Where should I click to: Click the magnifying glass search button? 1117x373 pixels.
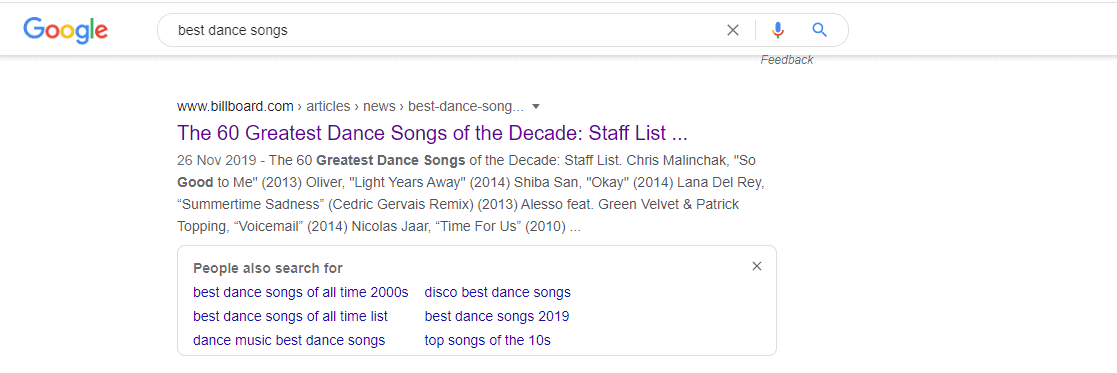(820, 30)
